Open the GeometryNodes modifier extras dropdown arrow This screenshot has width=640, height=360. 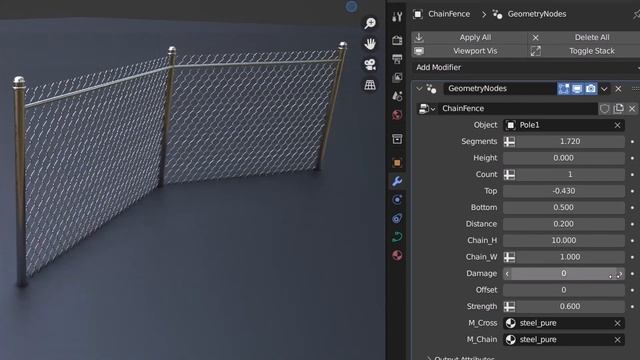click(604, 89)
